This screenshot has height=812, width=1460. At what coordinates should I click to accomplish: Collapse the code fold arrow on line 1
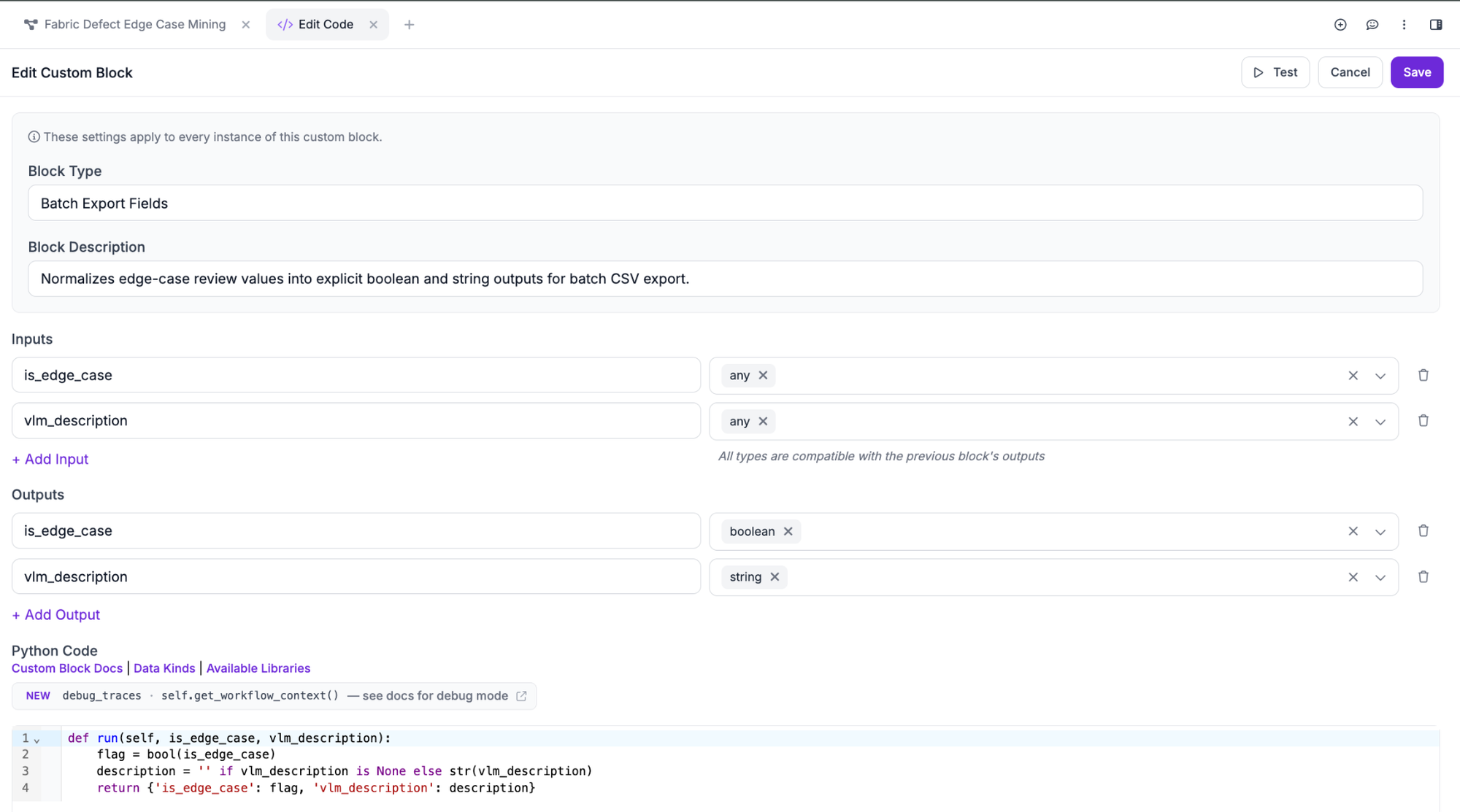(36, 740)
